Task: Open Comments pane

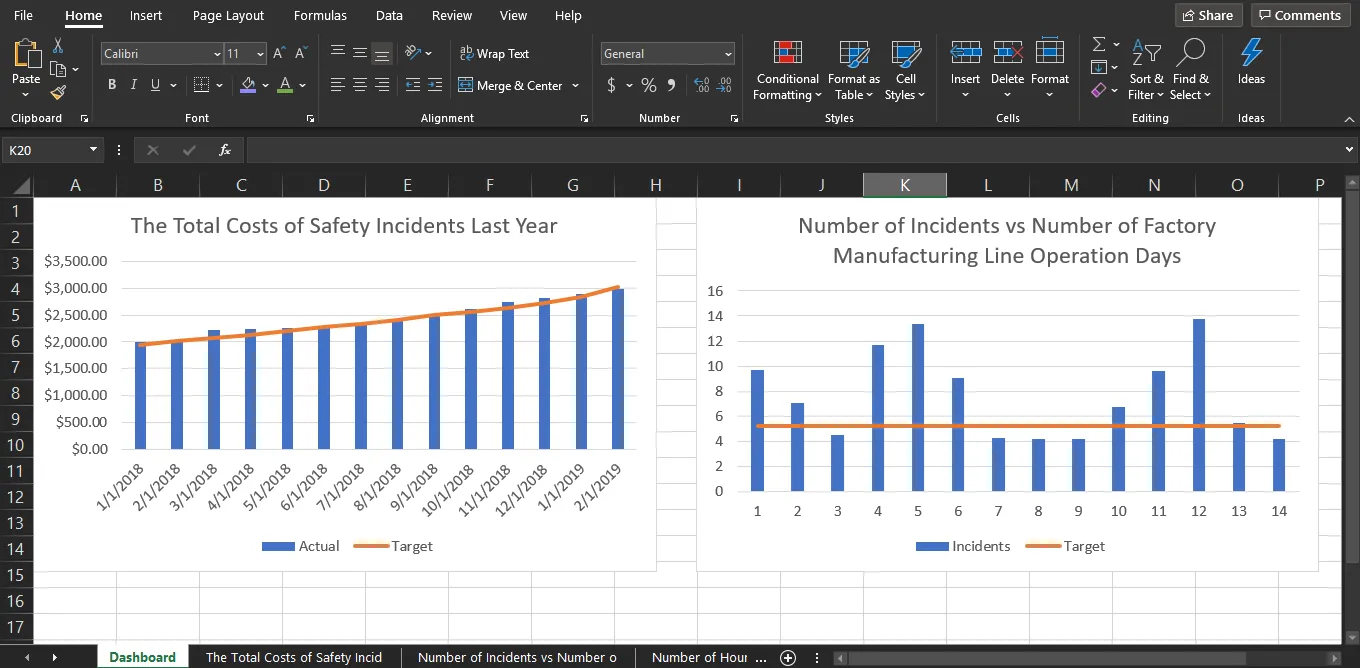Action: [1300, 15]
